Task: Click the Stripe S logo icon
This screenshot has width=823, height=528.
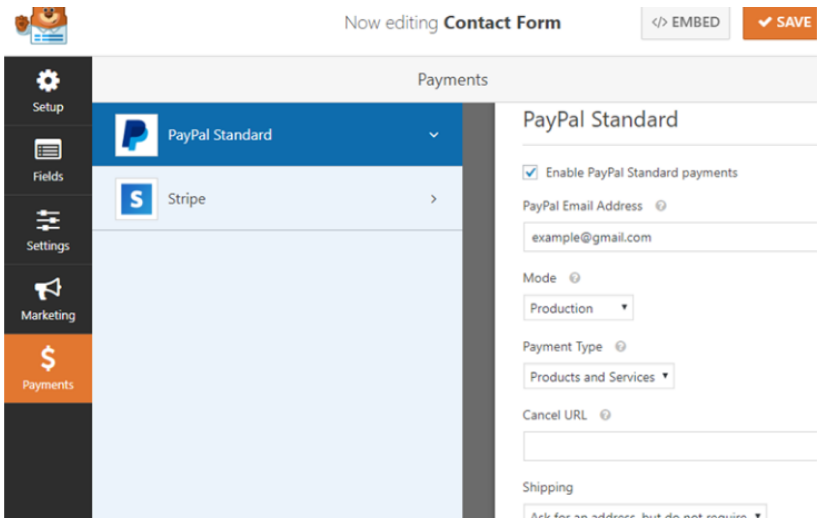Action: tap(136, 199)
